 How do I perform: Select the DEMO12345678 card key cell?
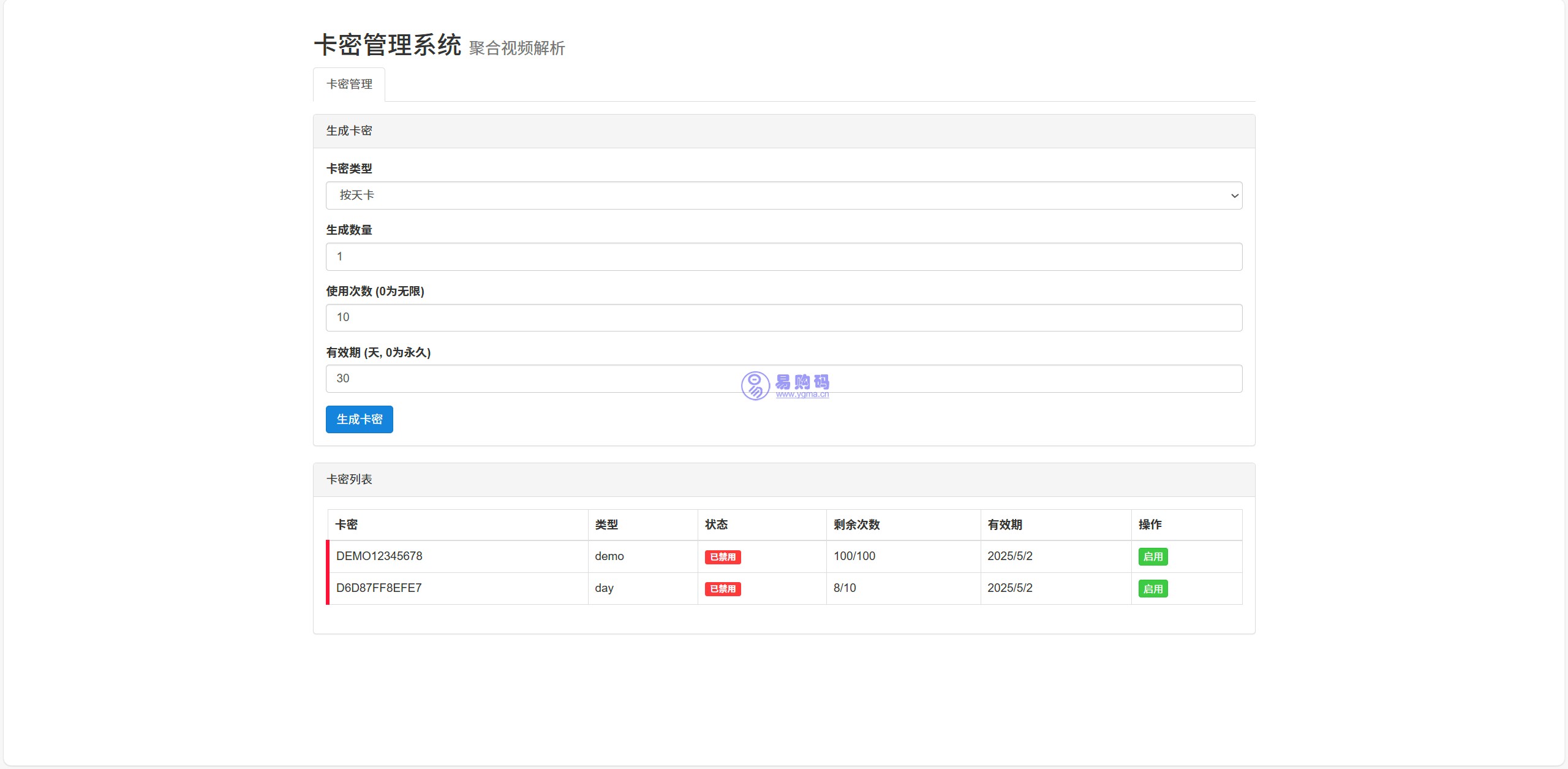(x=379, y=556)
